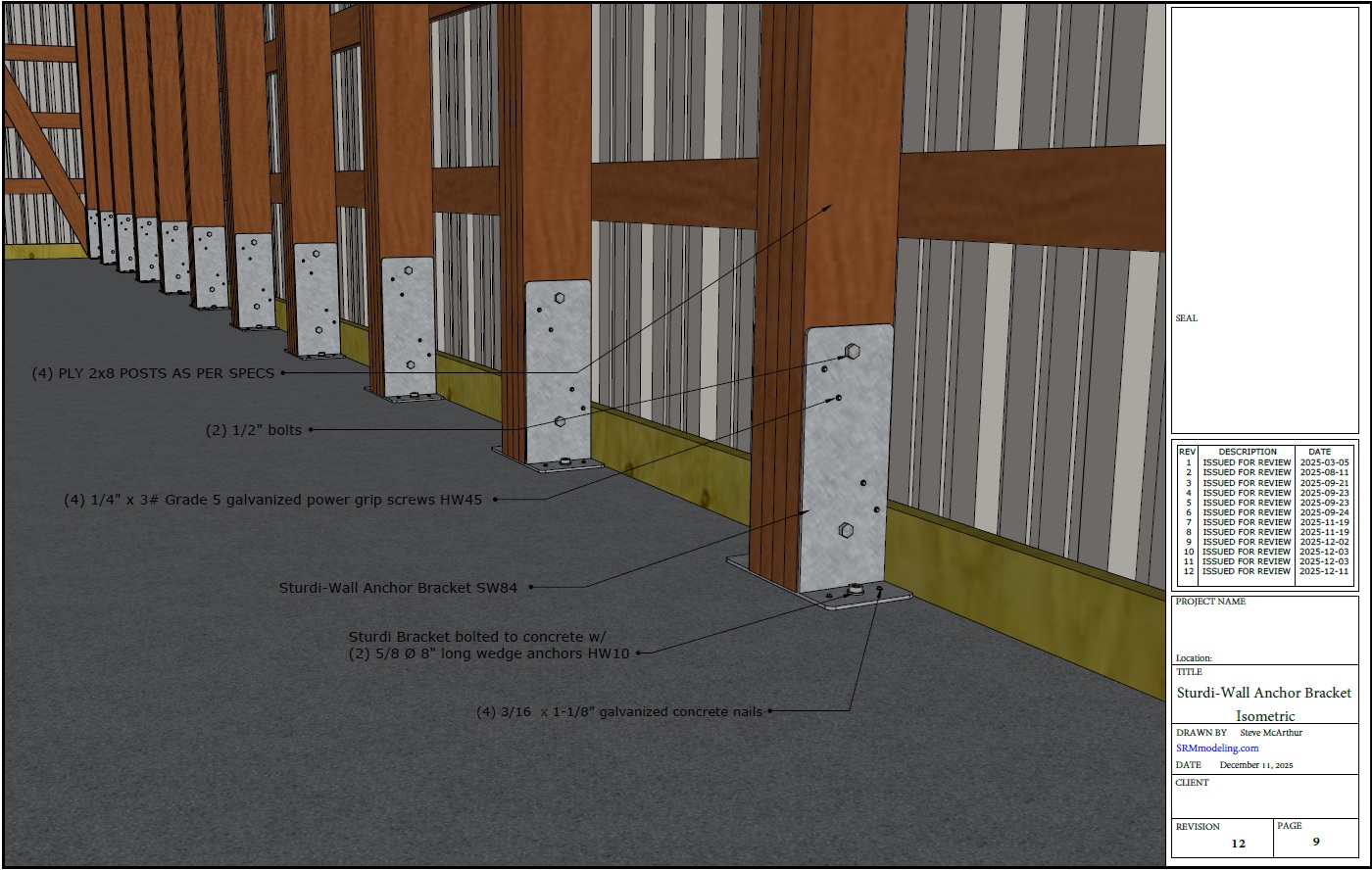The width and height of the screenshot is (1372, 870).
Task: Click the DESCRIPTION column header
Action: 1248,452
